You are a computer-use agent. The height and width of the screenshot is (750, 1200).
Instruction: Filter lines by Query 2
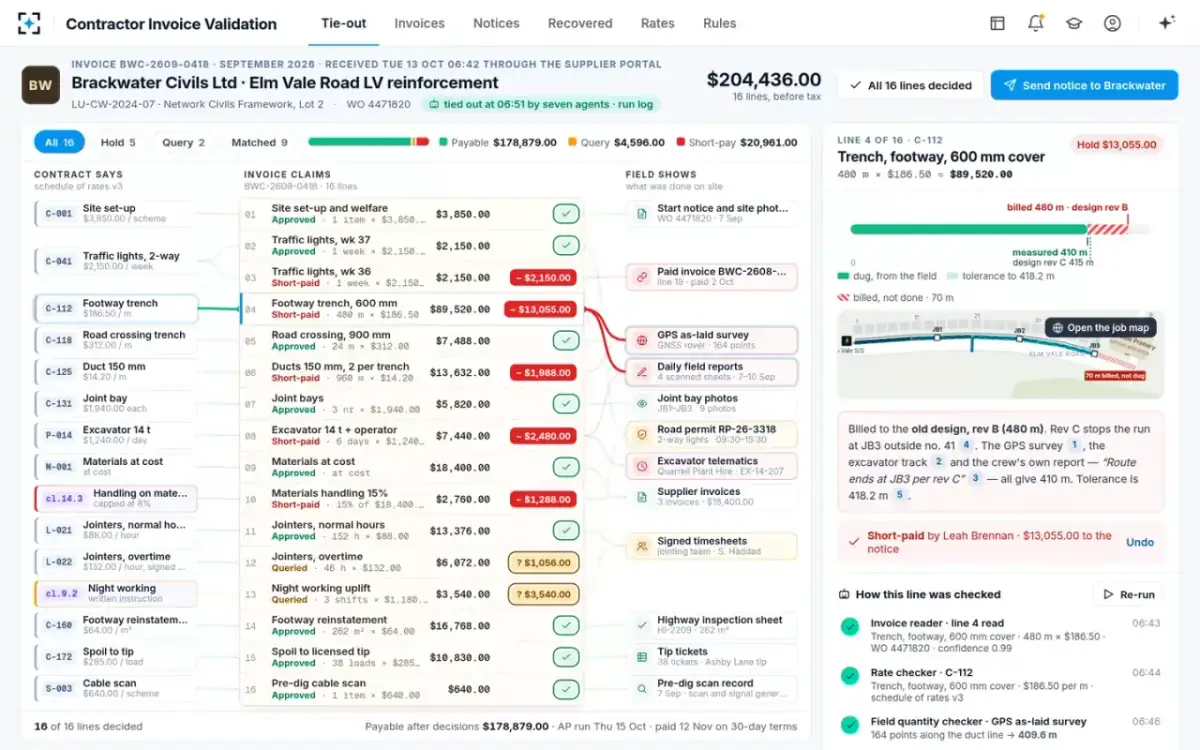[x=183, y=142]
